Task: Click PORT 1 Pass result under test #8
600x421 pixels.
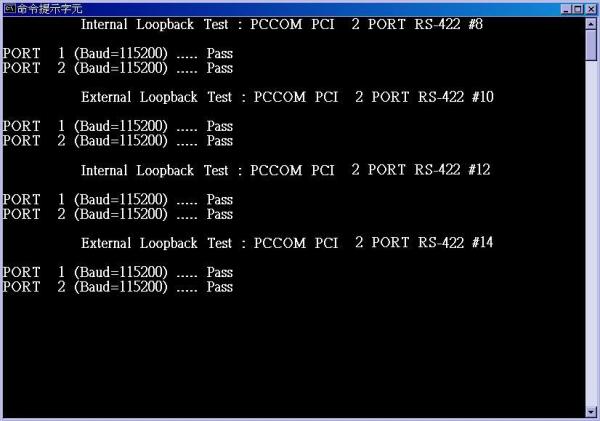Action: [220, 54]
